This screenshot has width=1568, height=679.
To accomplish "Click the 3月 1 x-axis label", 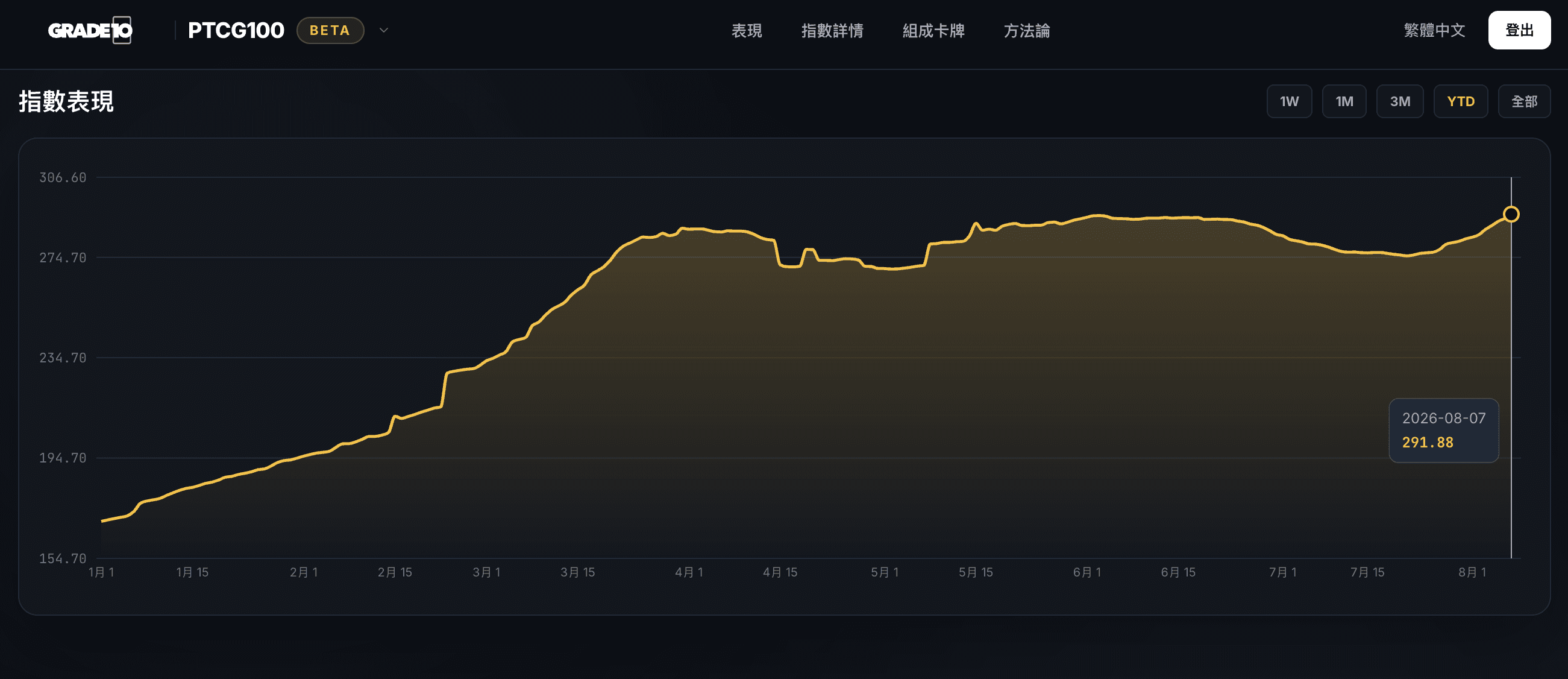I will pos(486,572).
